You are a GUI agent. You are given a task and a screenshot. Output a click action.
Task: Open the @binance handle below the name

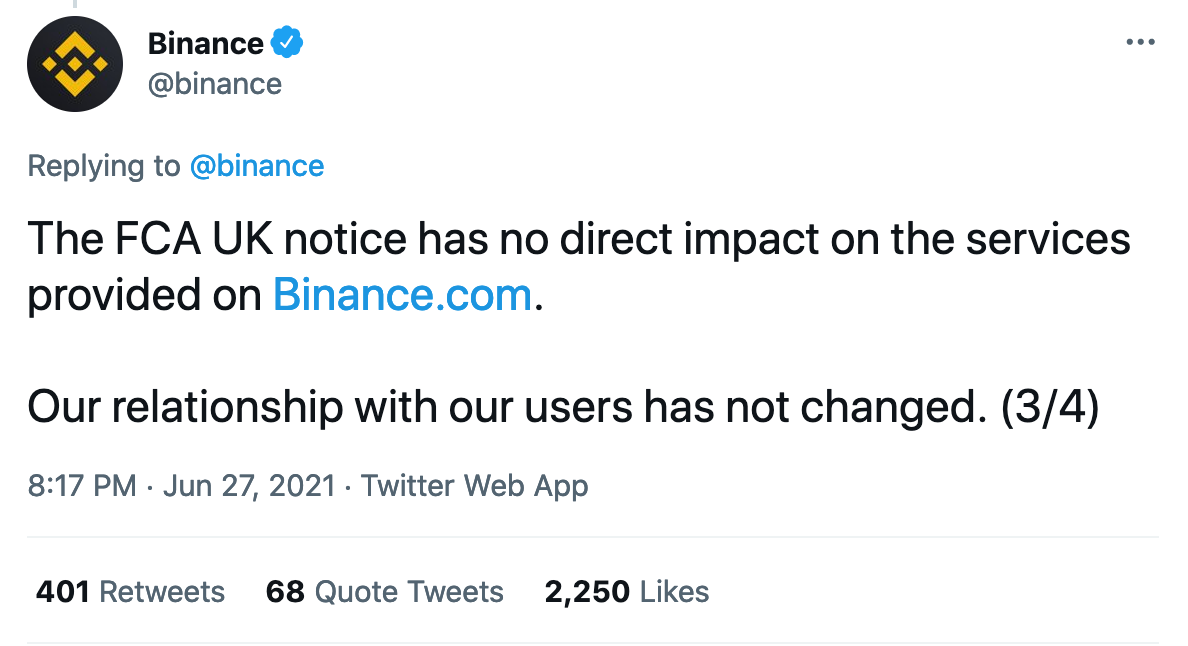[x=214, y=84]
